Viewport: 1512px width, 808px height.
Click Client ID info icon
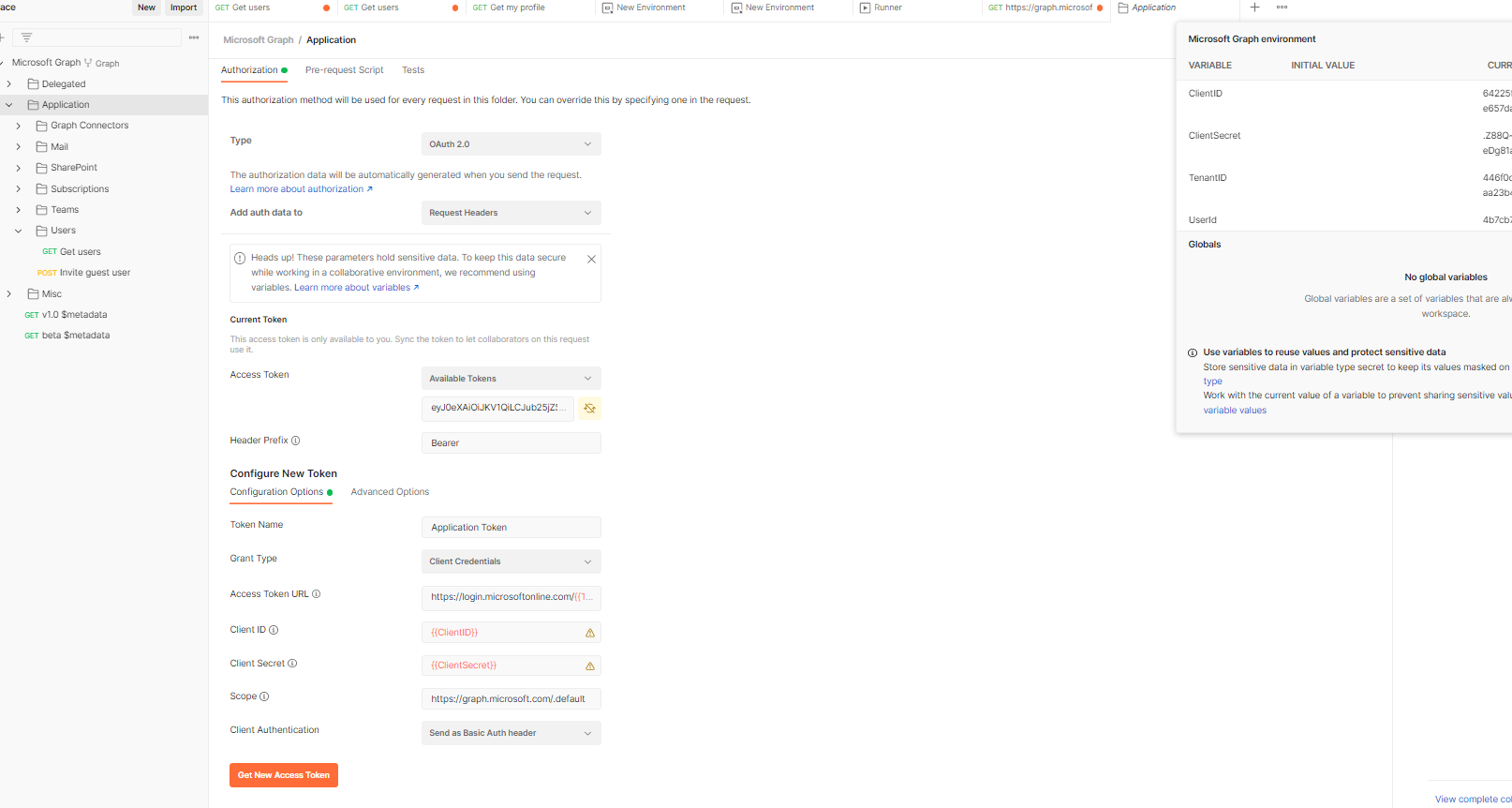pyautogui.click(x=274, y=630)
